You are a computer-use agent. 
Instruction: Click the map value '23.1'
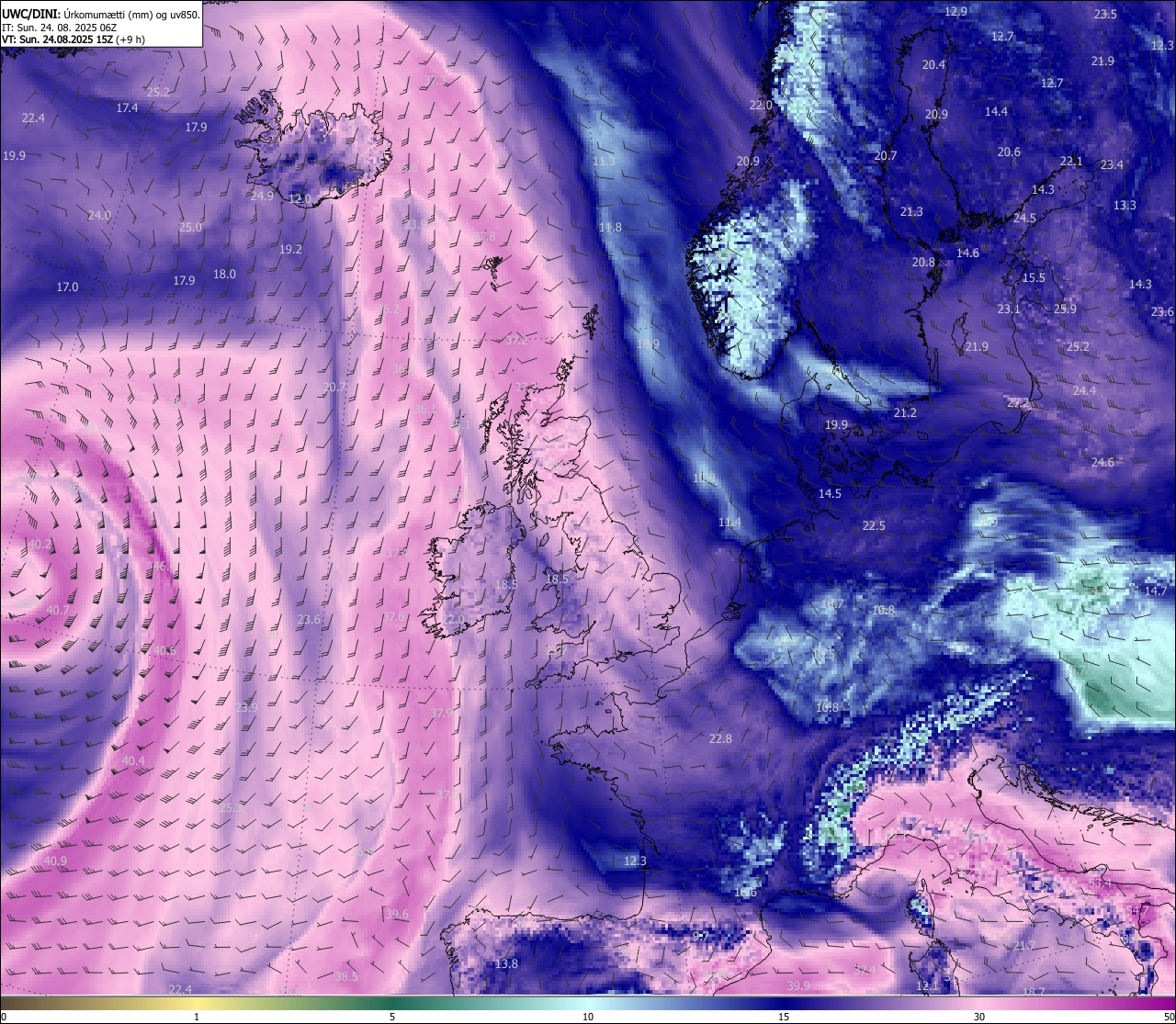pos(1009,309)
